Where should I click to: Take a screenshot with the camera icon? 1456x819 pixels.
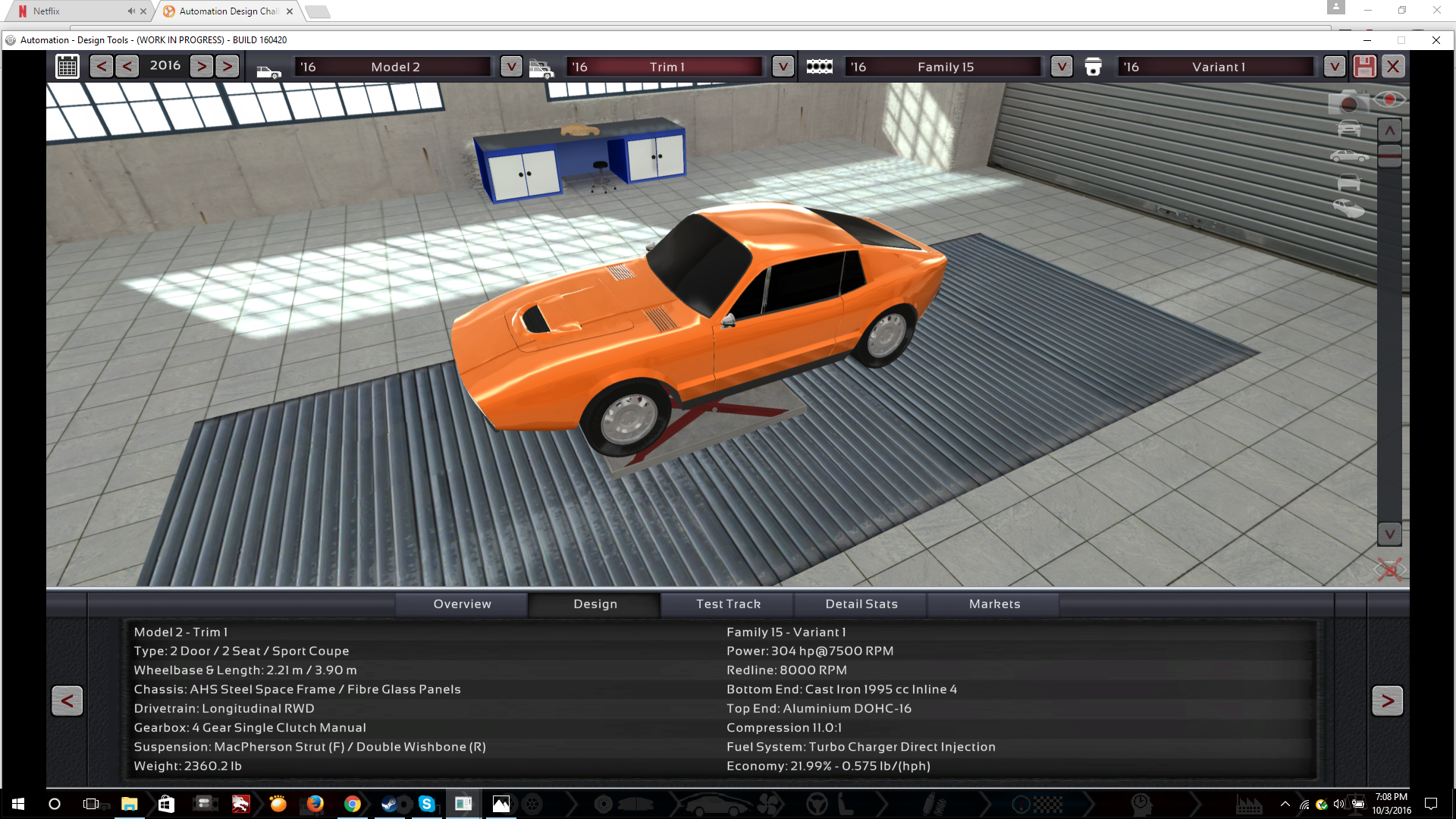[1348, 102]
